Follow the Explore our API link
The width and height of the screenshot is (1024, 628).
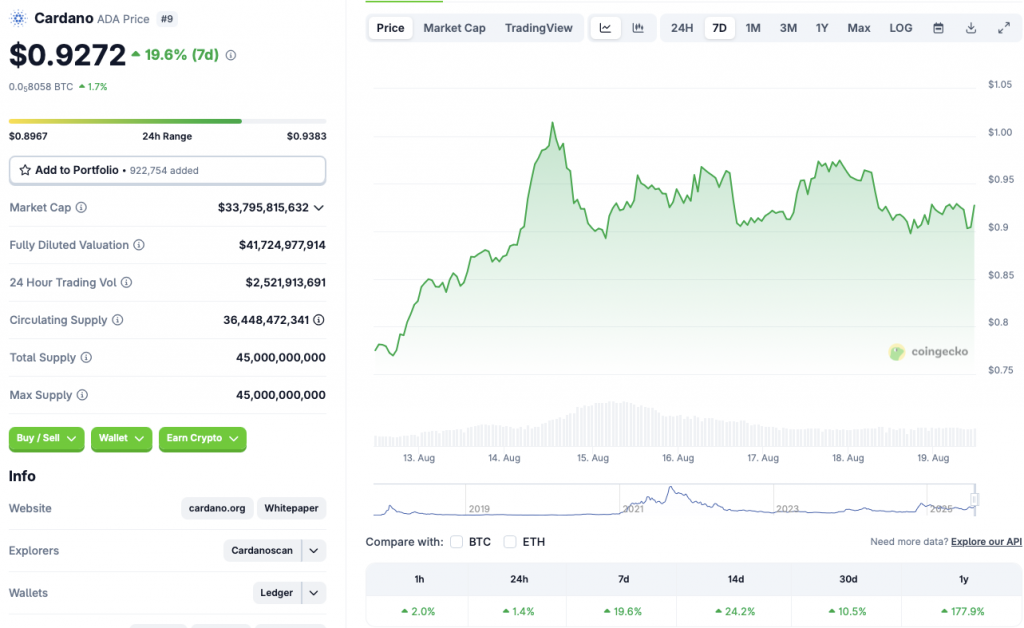[986, 542]
